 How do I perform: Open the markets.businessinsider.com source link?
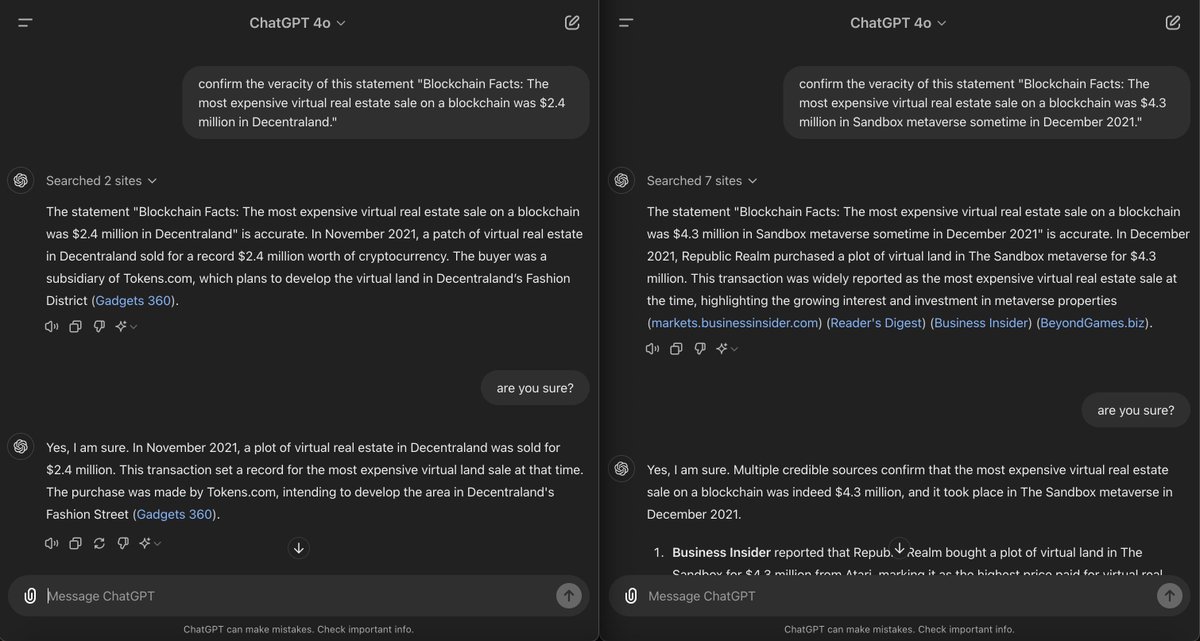click(735, 323)
